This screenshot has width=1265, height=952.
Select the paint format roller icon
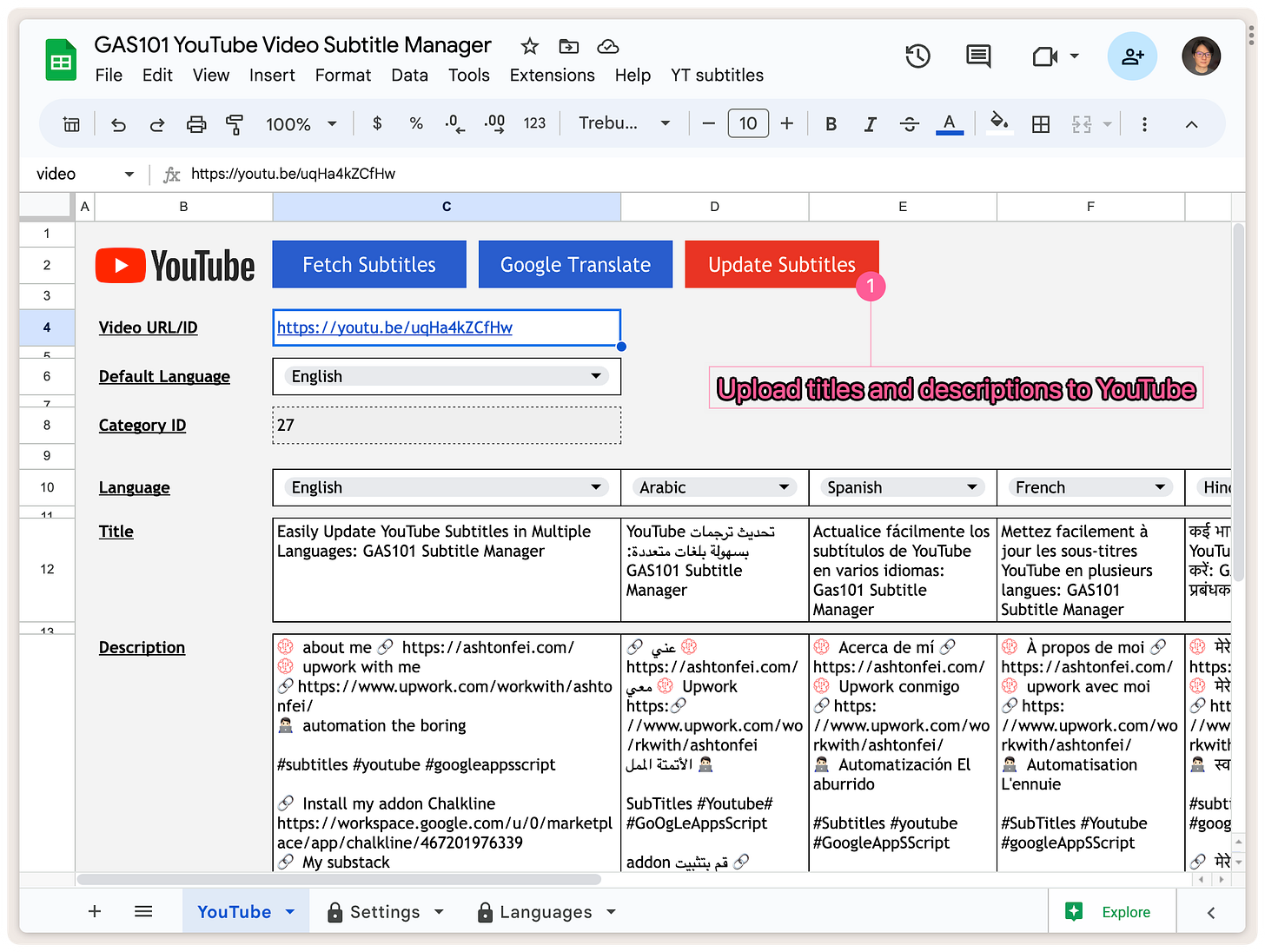point(235,124)
